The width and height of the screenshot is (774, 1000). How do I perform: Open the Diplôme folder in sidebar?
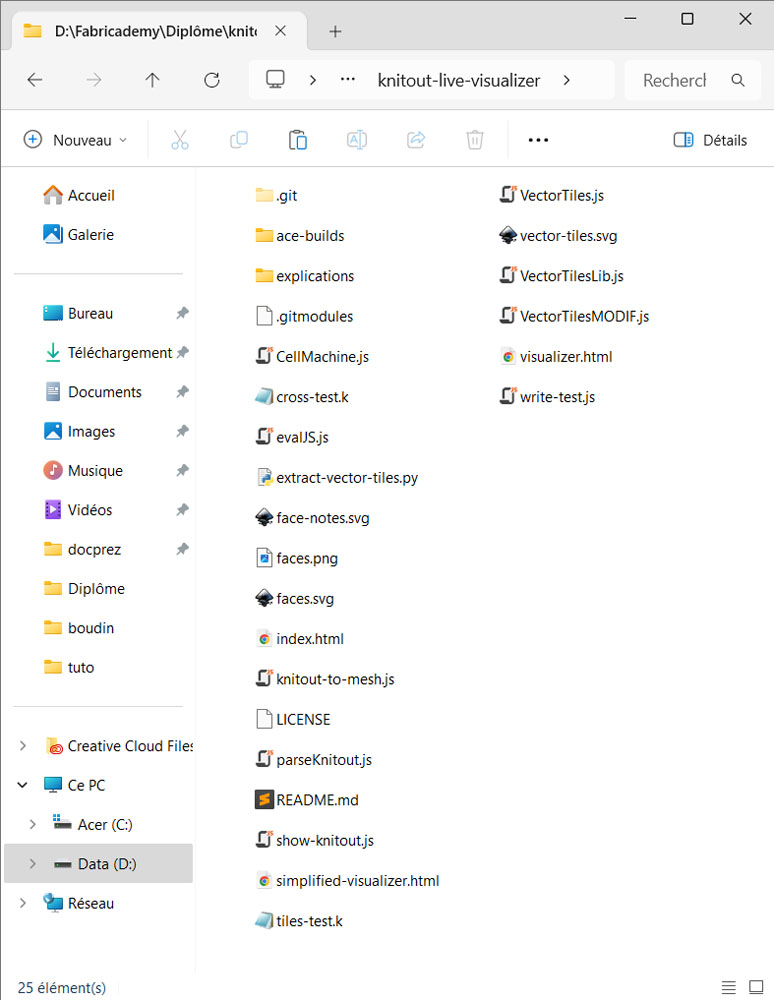click(x=84, y=589)
